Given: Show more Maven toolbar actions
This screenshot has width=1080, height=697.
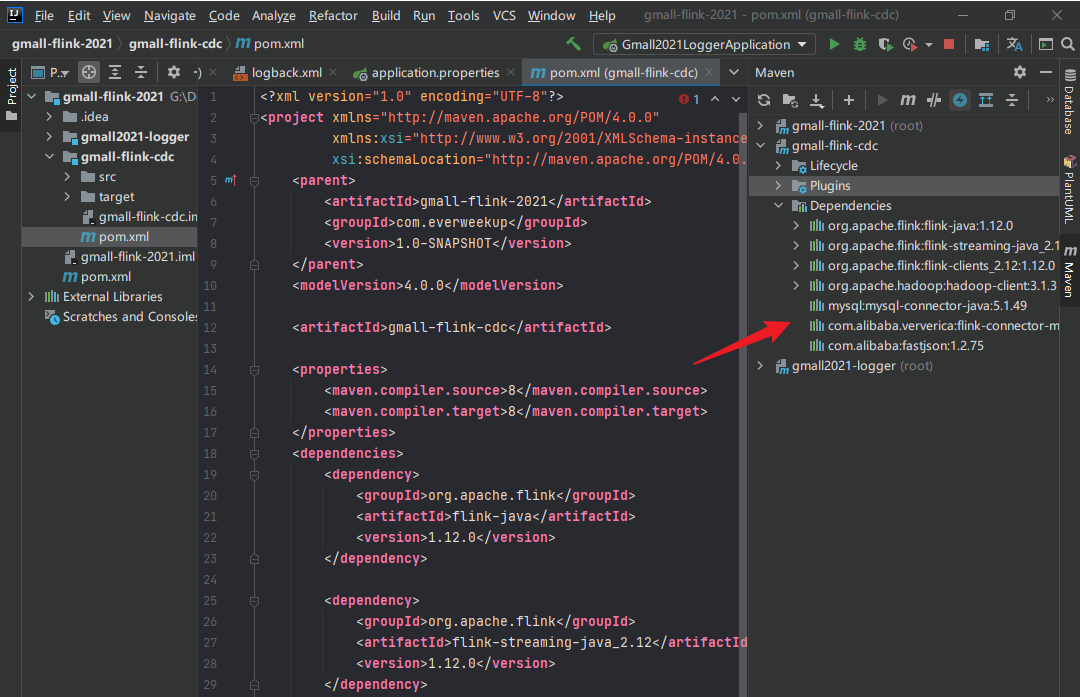Looking at the screenshot, I should (1050, 100).
